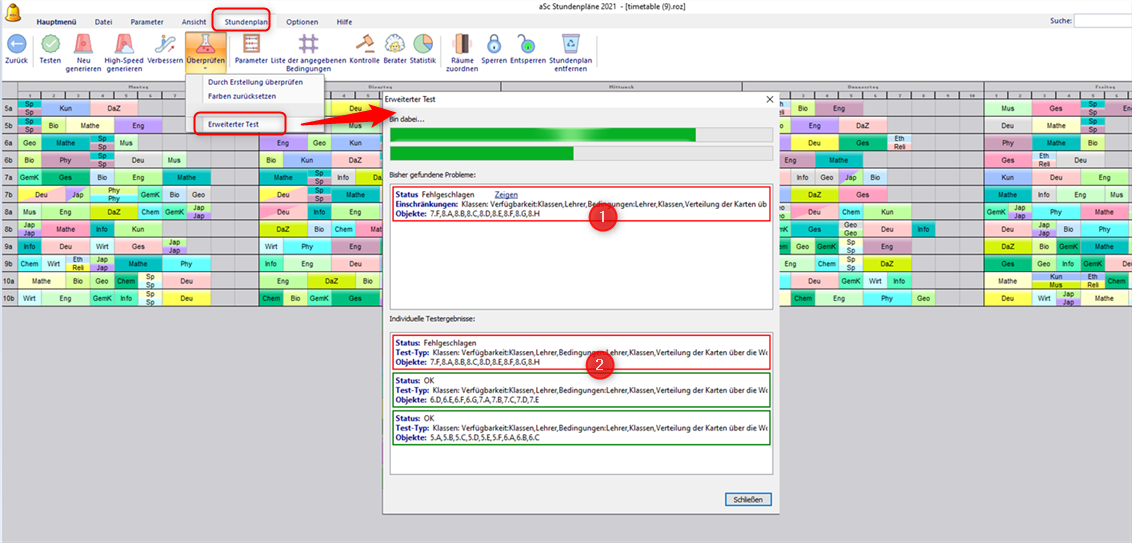The width and height of the screenshot is (1132, 543).
Task: Select the Verbessern escalator icon
Action: [x=165, y=44]
